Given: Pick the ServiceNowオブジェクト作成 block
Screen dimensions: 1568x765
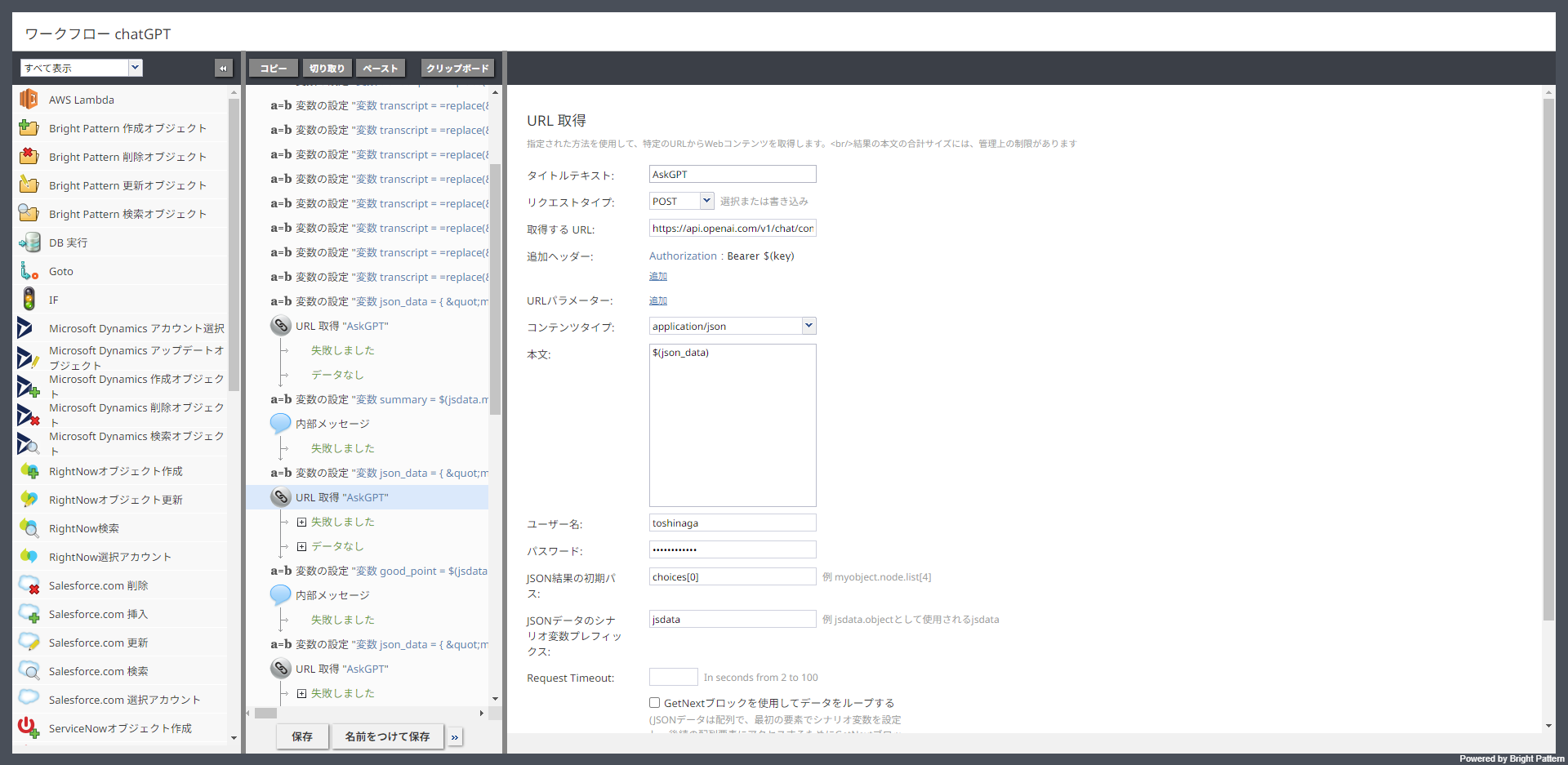Looking at the screenshot, I should (119, 727).
